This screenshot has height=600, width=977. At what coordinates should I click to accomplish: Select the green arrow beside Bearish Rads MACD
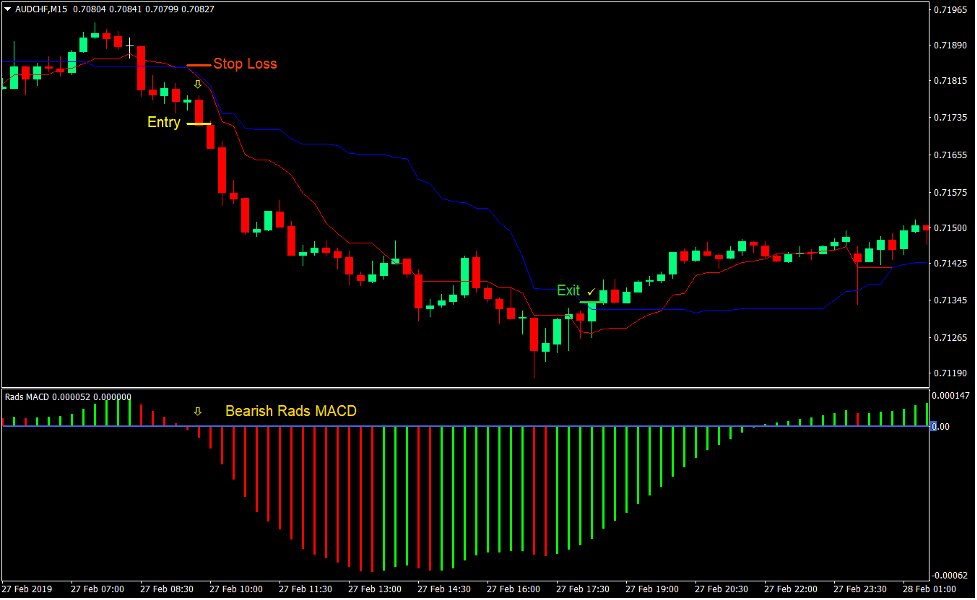pyautogui.click(x=198, y=410)
